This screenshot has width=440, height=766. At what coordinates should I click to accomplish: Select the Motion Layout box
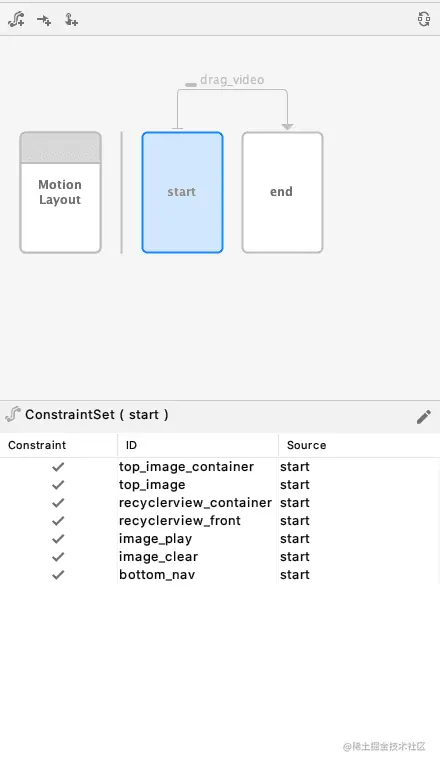tap(61, 192)
